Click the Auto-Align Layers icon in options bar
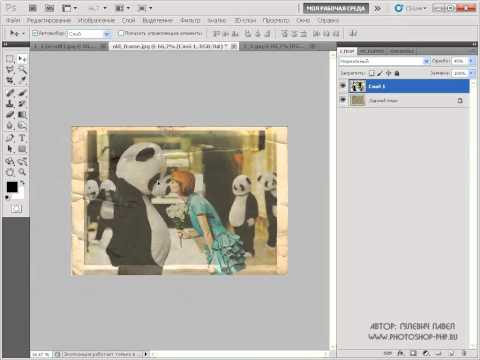The image size is (480, 360). pyautogui.click(x=354, y=33)
